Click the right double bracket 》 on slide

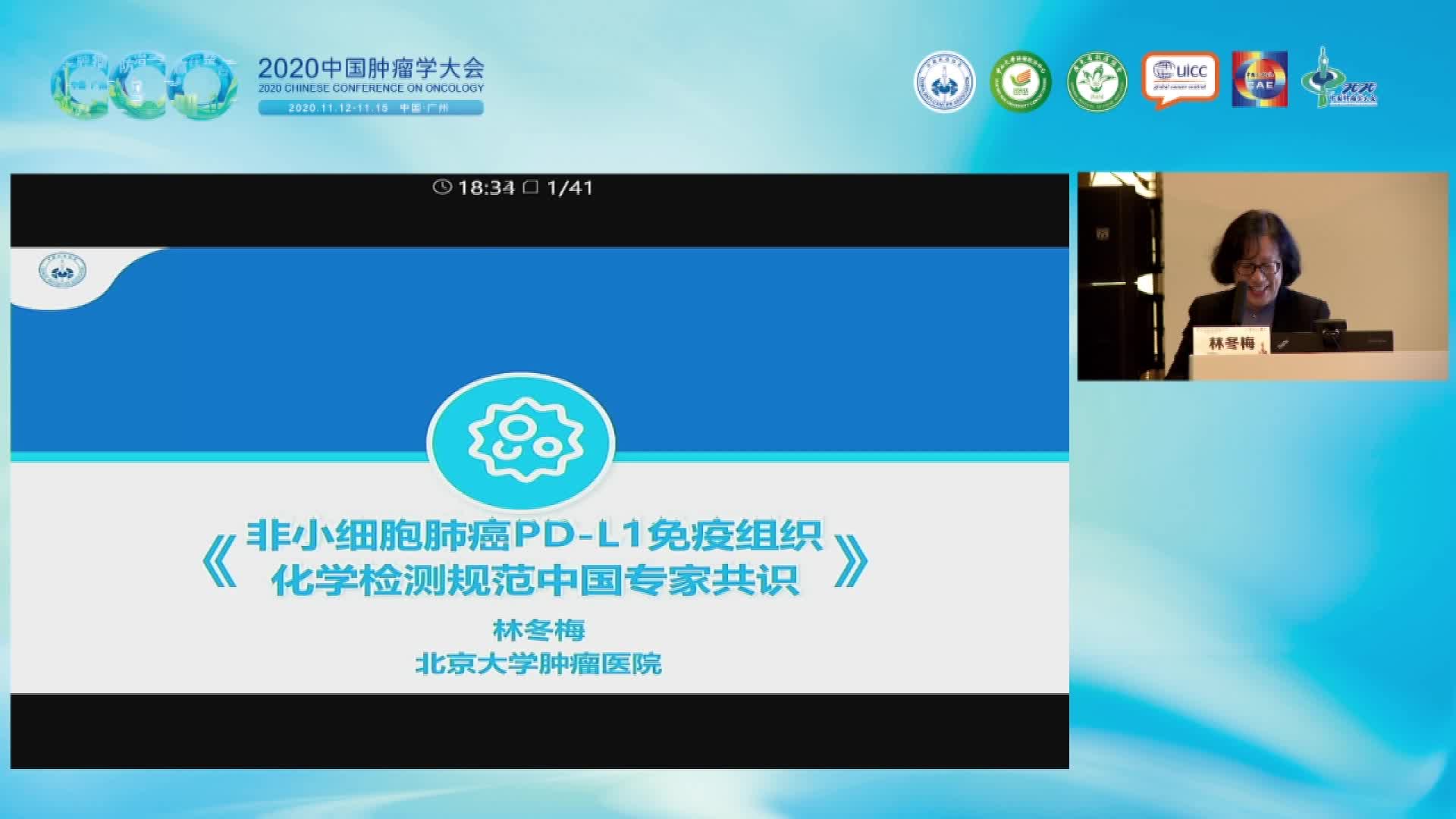(850, 561)
